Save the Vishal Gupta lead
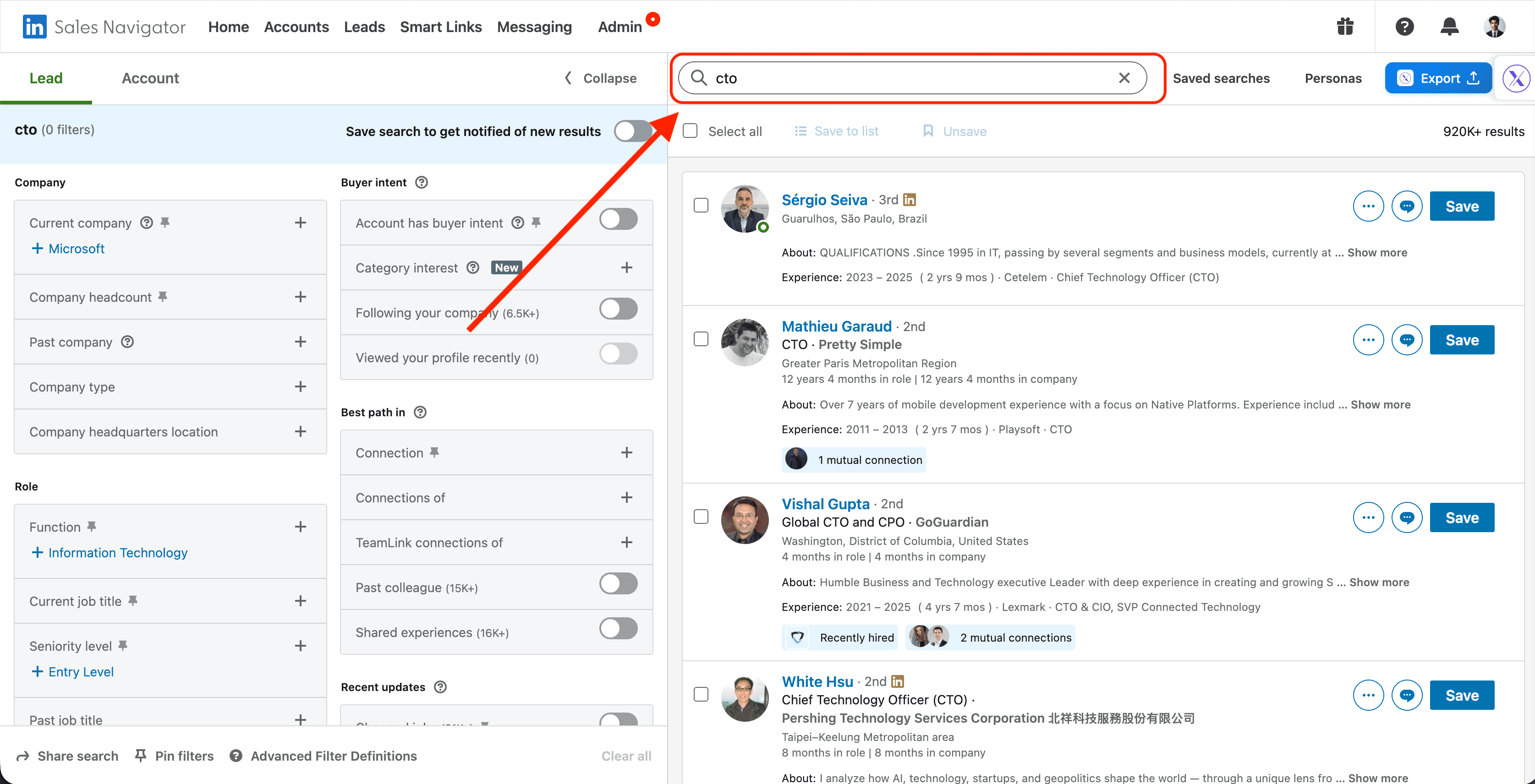 (x=1461, y=517)
